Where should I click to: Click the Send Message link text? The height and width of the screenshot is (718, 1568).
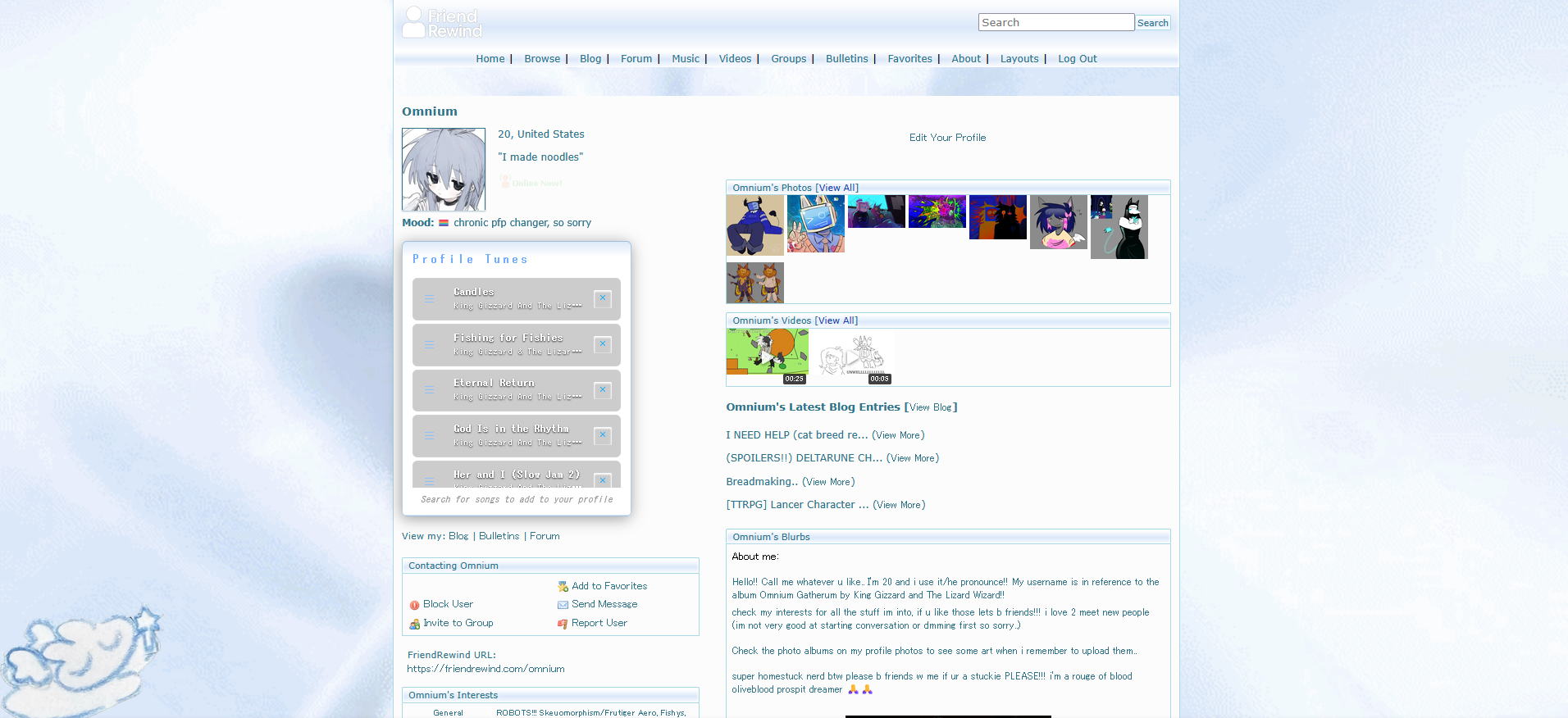pyautogui.click(x=604, y=604)
